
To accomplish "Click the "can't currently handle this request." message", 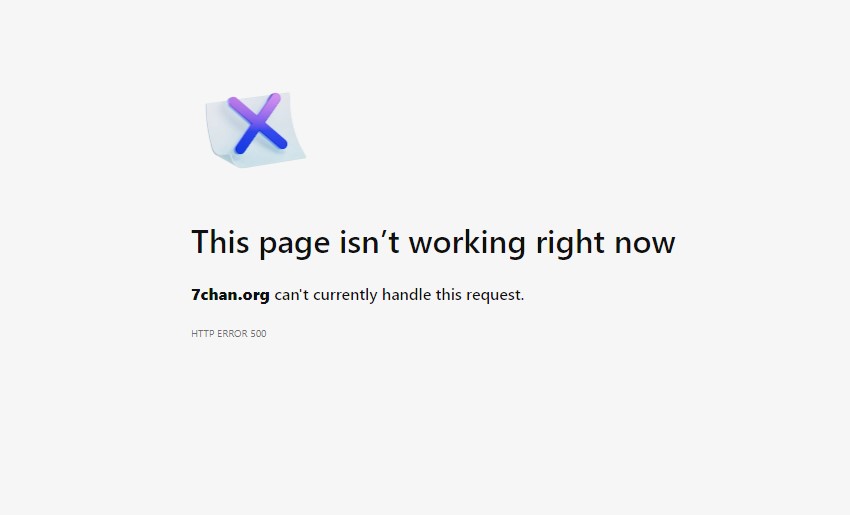I will (x=400, y=295).
